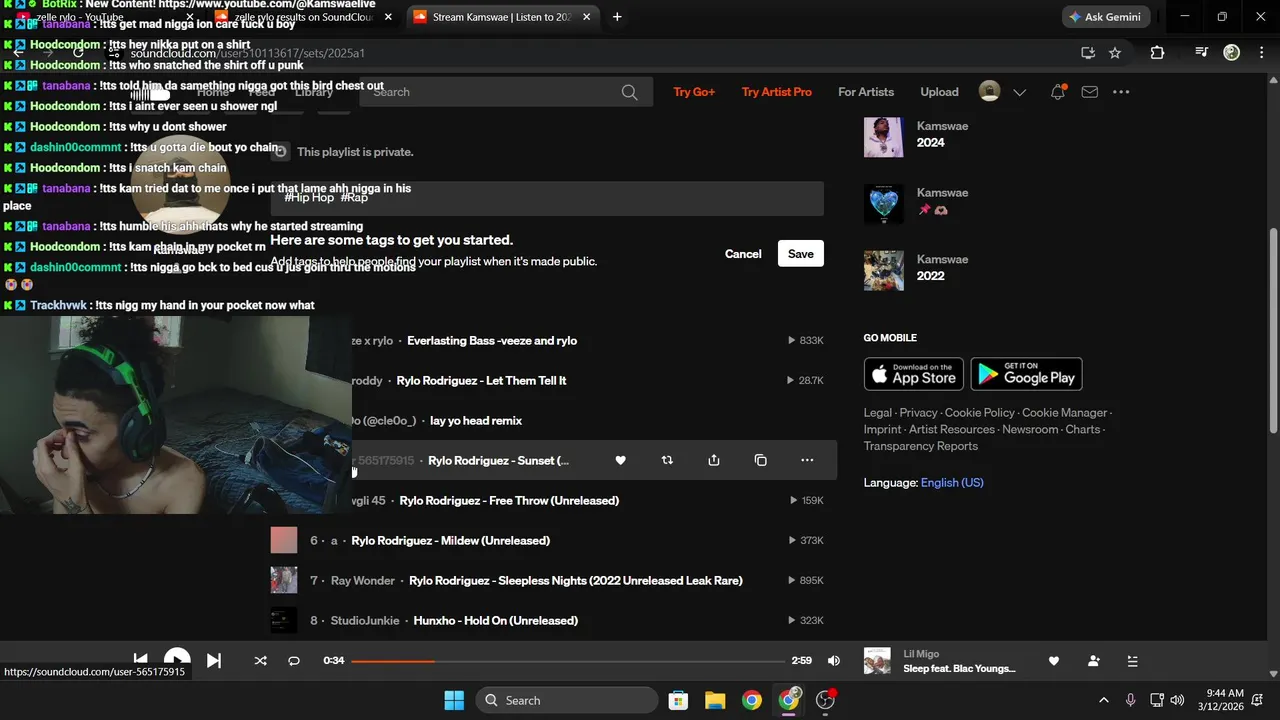Image resolution: width=1280 pixels, height=720 pixels.
Task: Mute the player volume
Action: point(834,660)
